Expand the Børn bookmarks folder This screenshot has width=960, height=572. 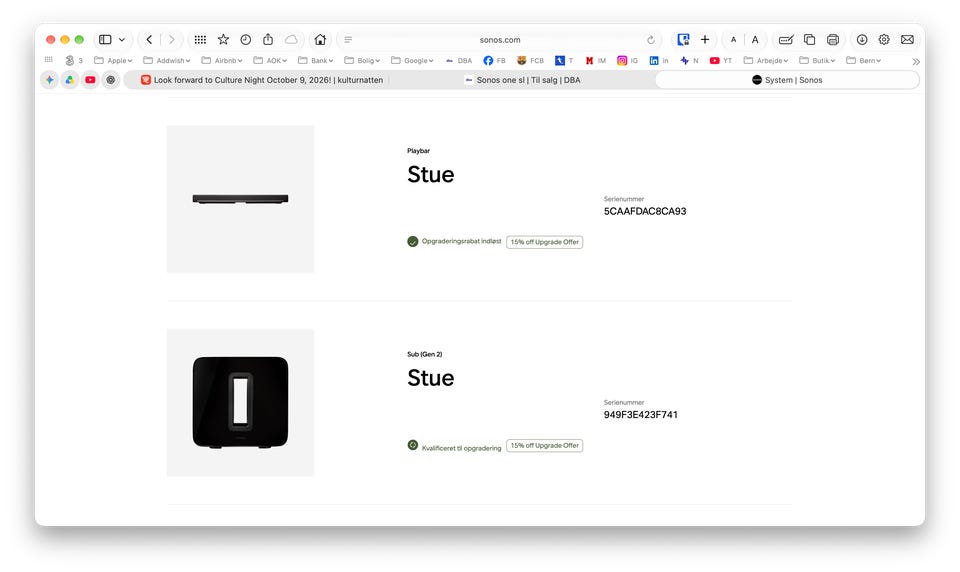864,61
